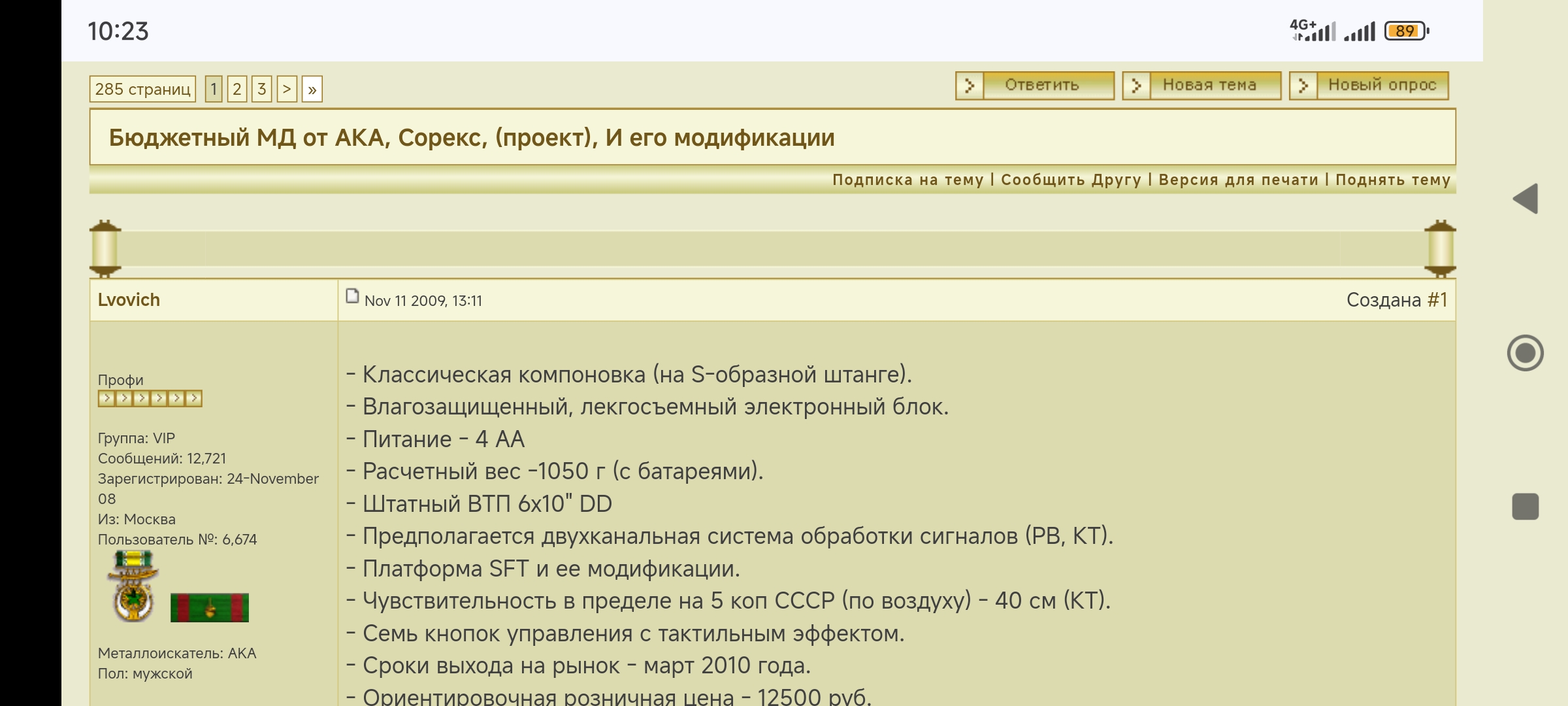Screen dimensions: 1568x706
Task: Click the post number #1 link
Action: [x=1437, y=300]
